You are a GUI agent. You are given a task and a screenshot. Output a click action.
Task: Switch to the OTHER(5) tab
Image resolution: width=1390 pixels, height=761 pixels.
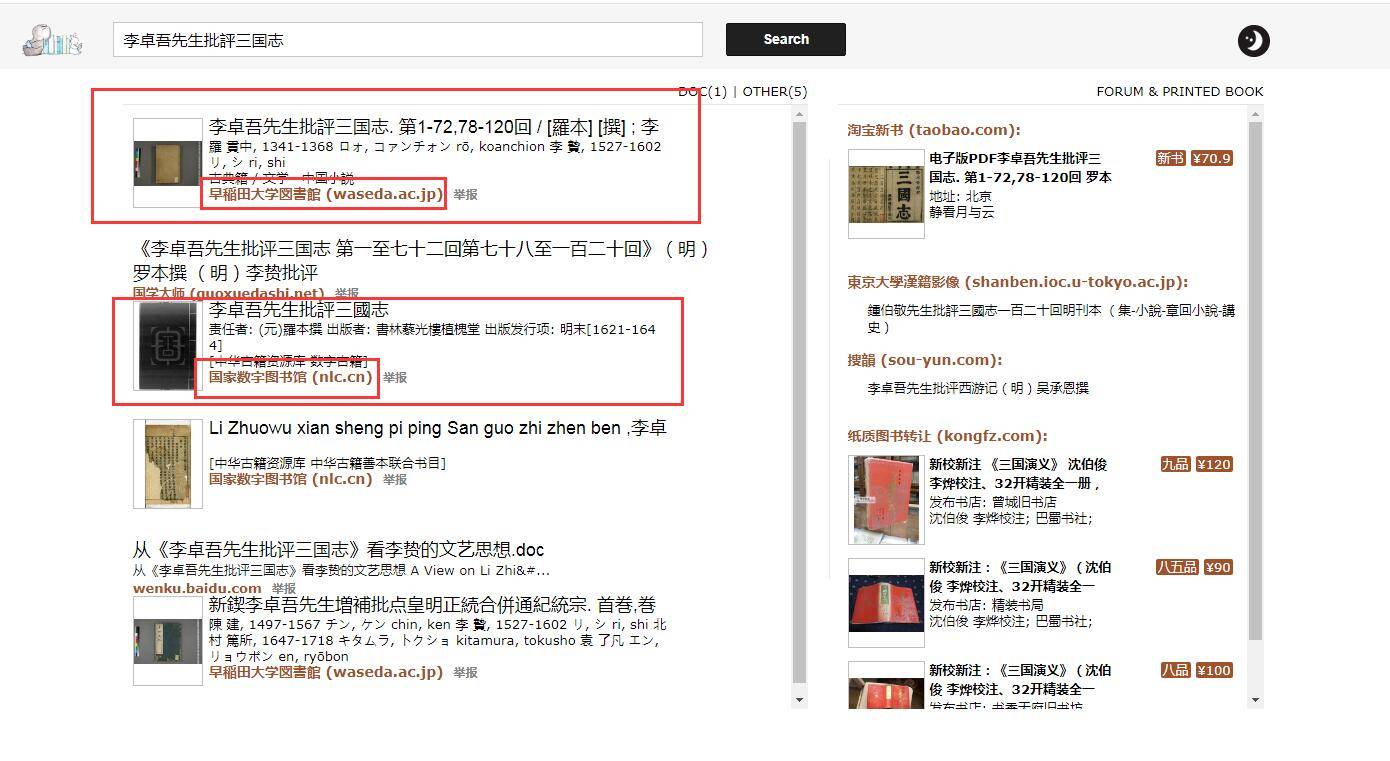coord(774,92)
